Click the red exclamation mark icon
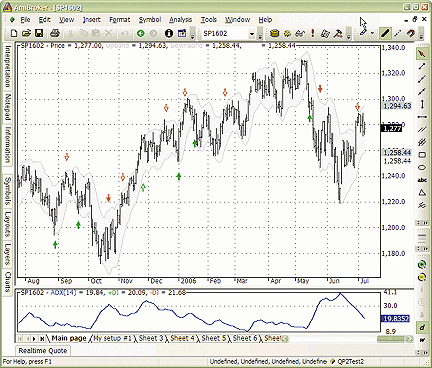The image size is (432, 368). coord(312,33)
